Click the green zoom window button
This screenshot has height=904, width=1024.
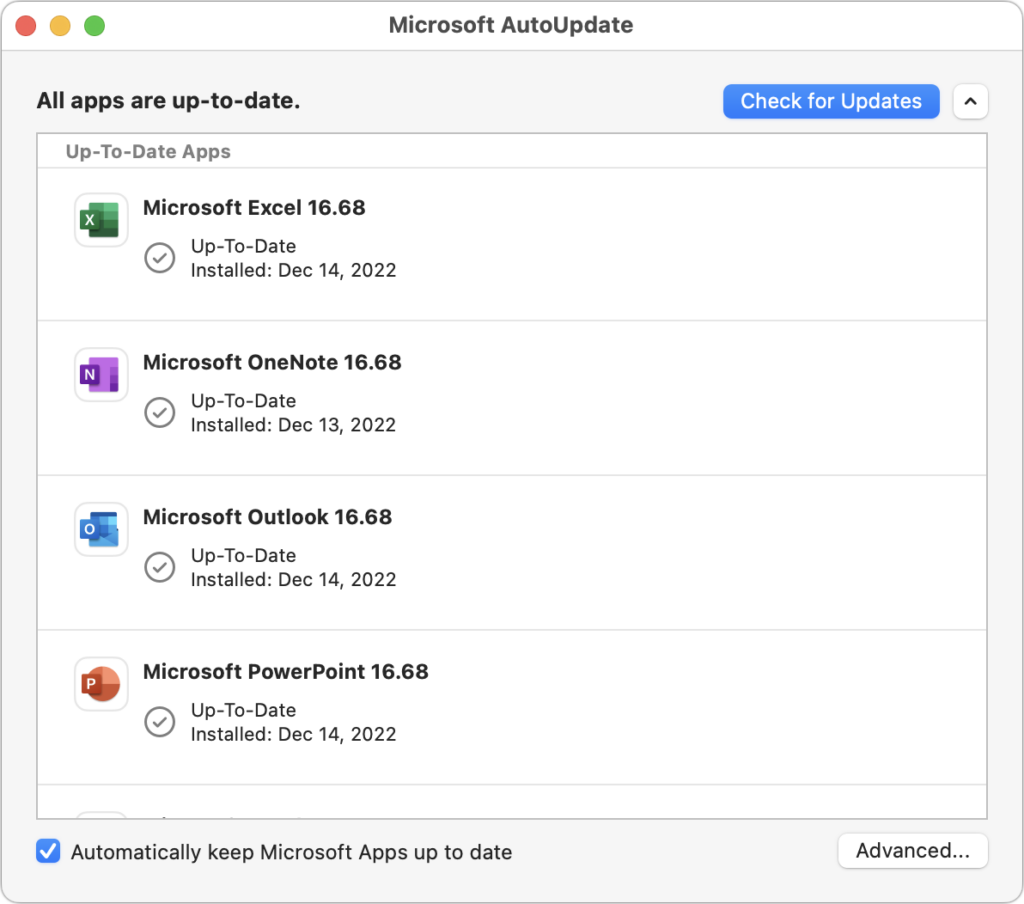click(94, 26)
